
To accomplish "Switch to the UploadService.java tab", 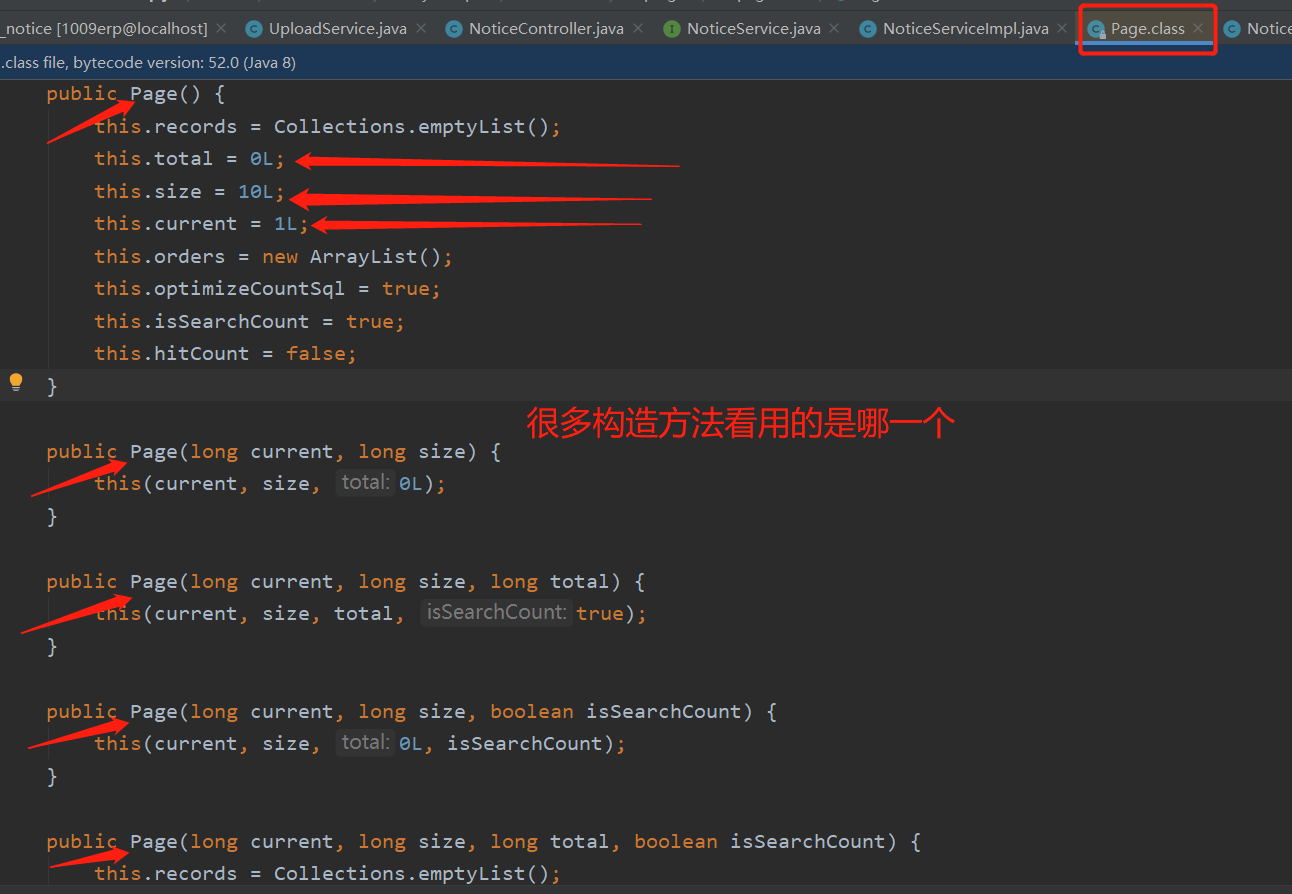I will 338,29.
